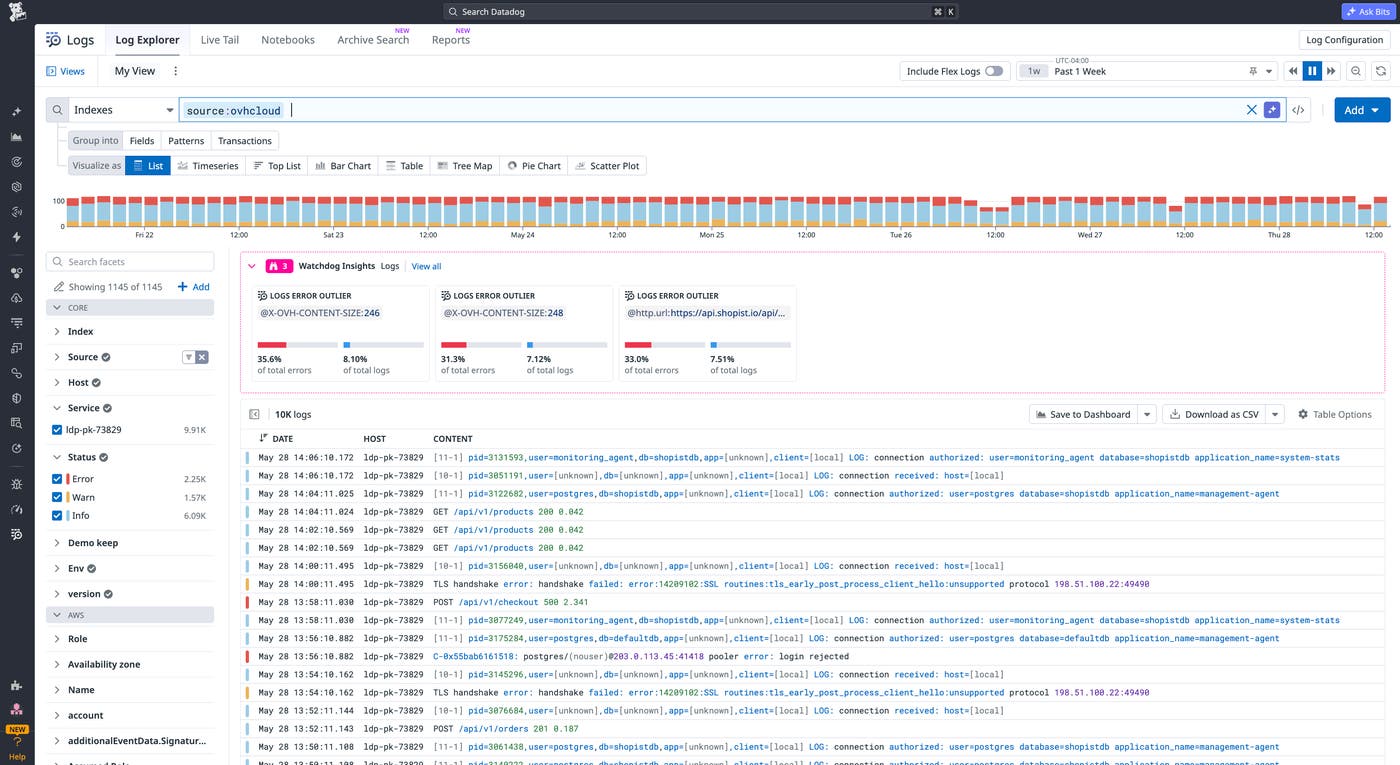Image resolution: width=1400 pixels, height=765 pixels.
Task: Open the Add button dropdown
Action: (x=1362, y=110)
